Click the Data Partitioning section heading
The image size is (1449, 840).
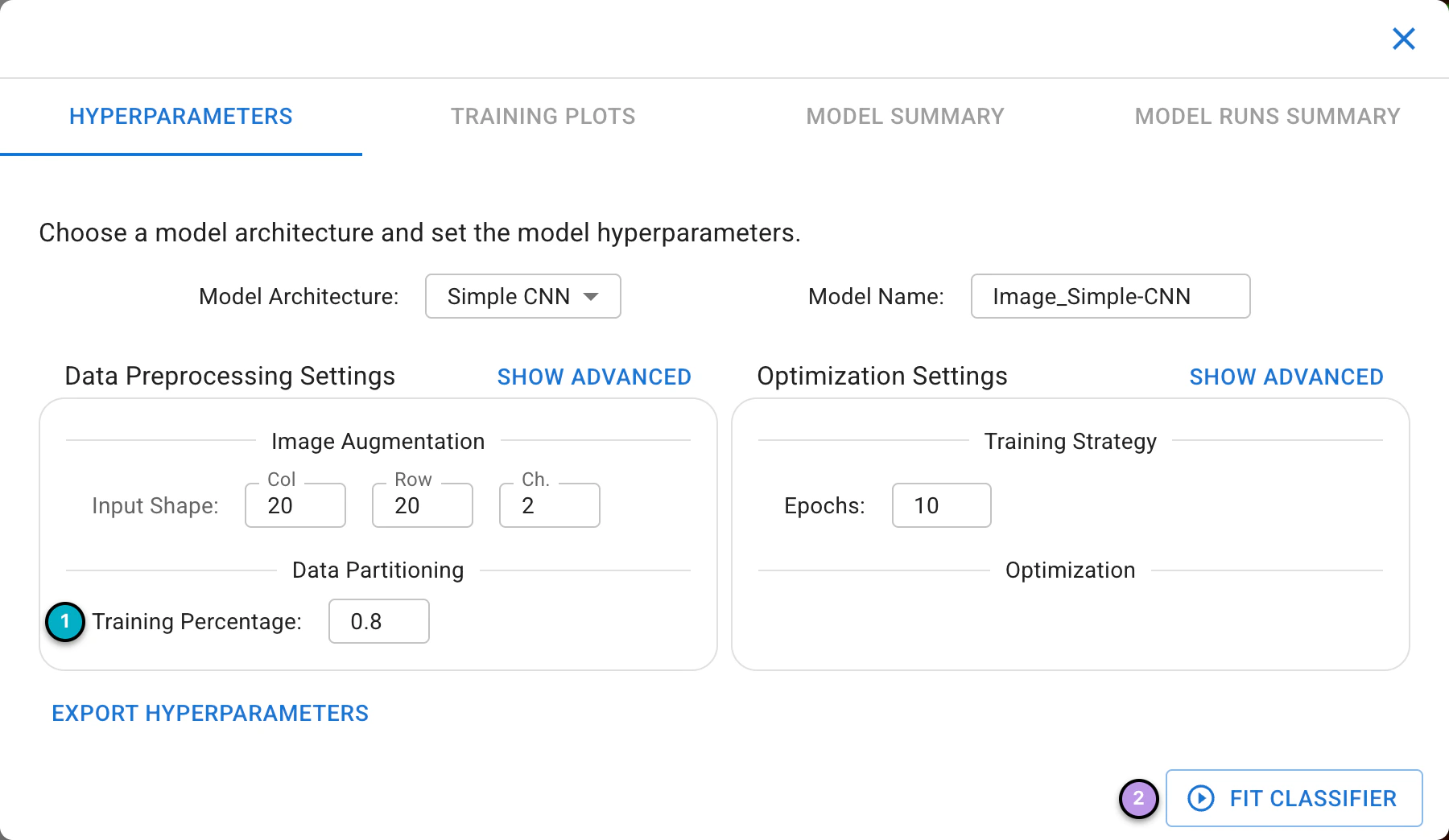coord(378,570)
